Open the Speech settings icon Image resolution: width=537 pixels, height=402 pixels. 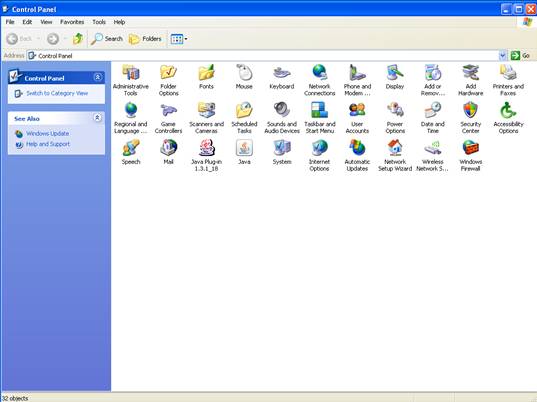point(130,148)
